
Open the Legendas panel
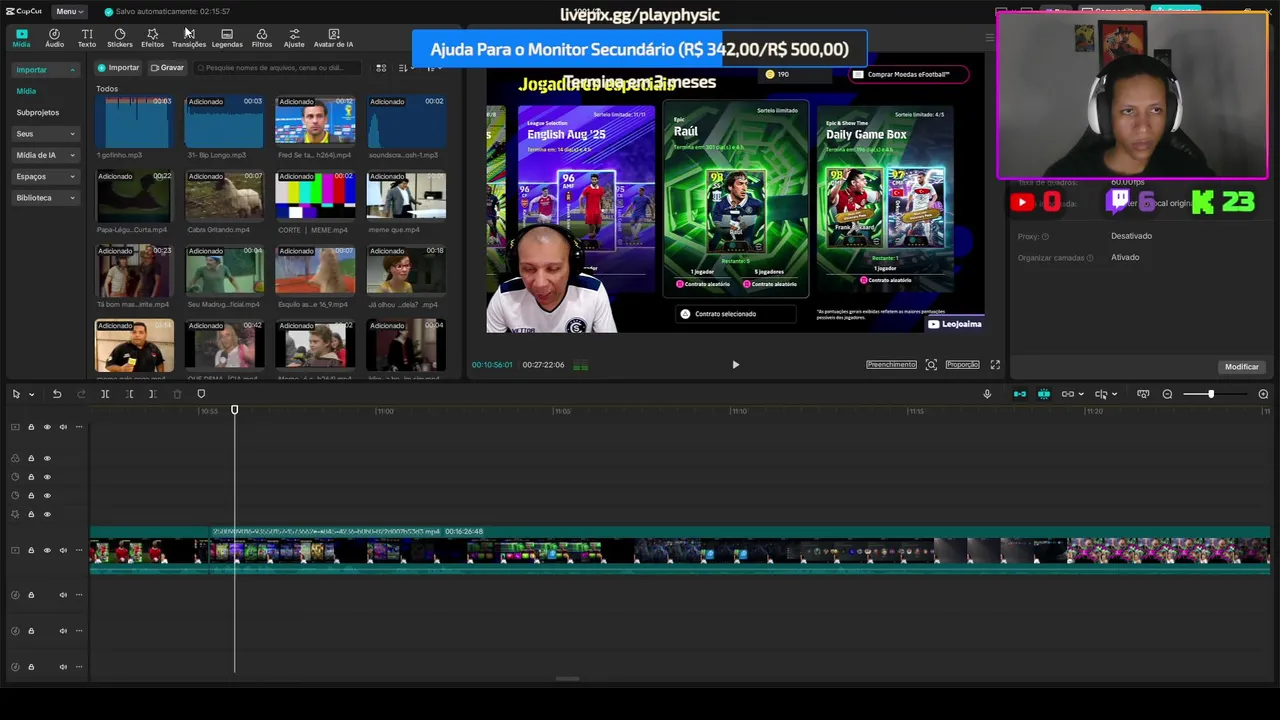[227, 38]
